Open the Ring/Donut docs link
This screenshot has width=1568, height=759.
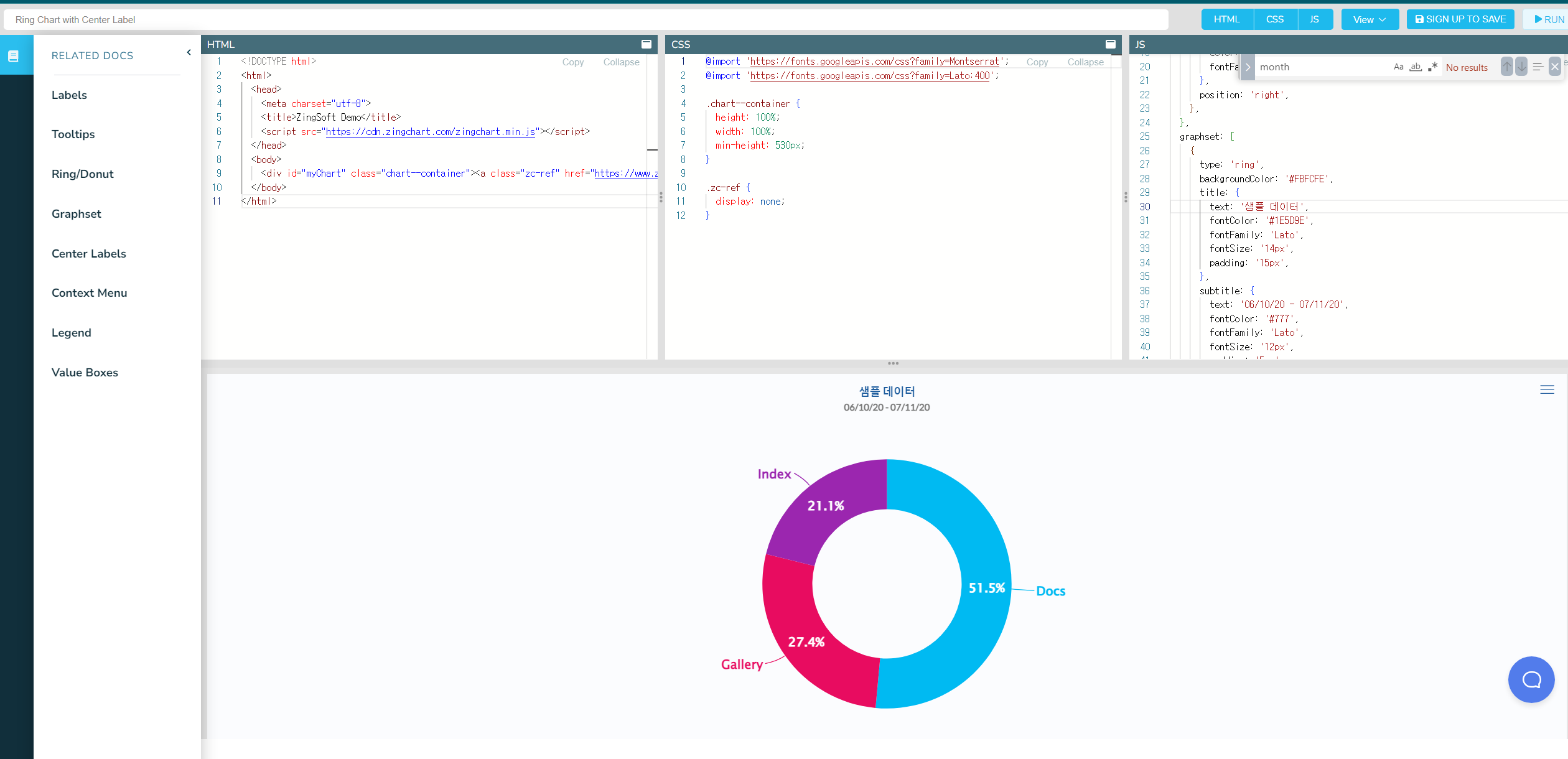pyautogui.click(x=82, y=174)
